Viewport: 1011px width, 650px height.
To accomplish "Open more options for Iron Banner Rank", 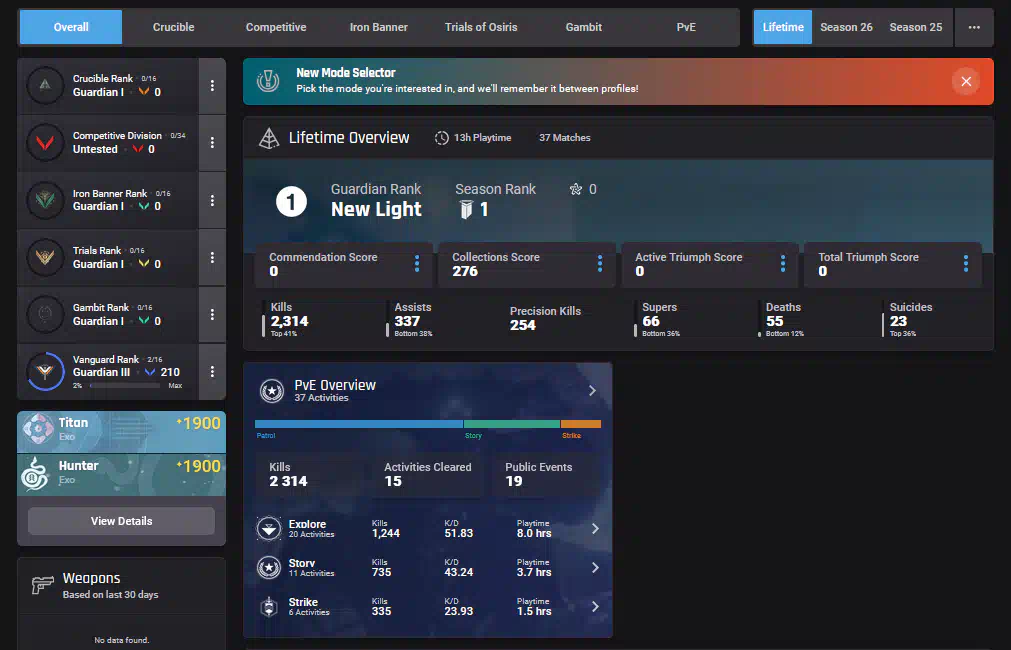I will pos(212,201).
